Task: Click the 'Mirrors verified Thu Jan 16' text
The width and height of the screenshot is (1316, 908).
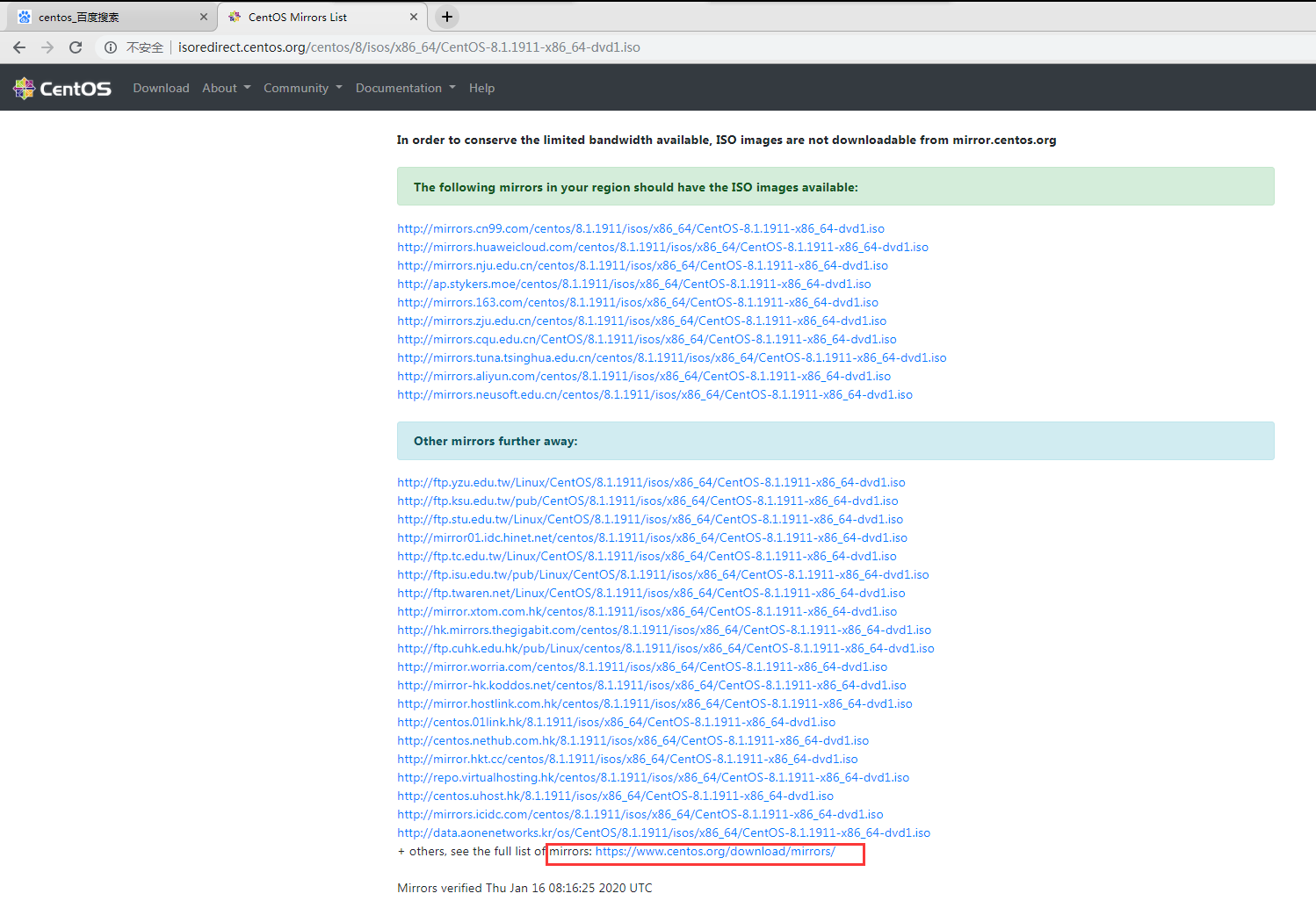Action: (524, 888)
